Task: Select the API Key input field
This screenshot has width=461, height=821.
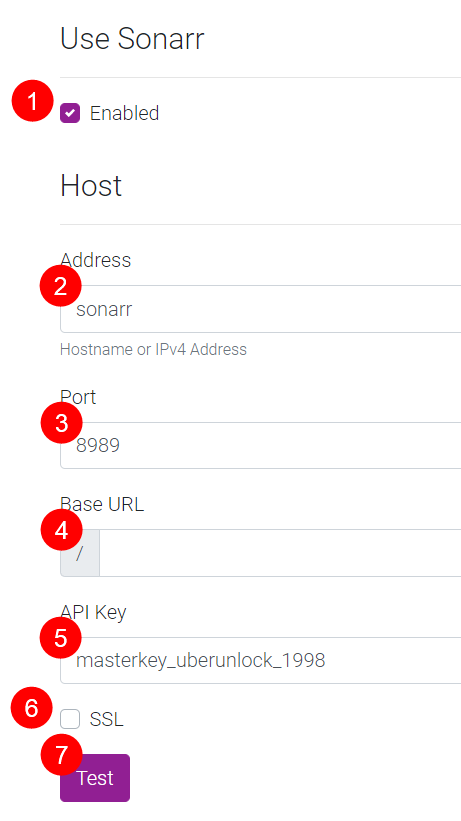Action: (x=260, y=660)
